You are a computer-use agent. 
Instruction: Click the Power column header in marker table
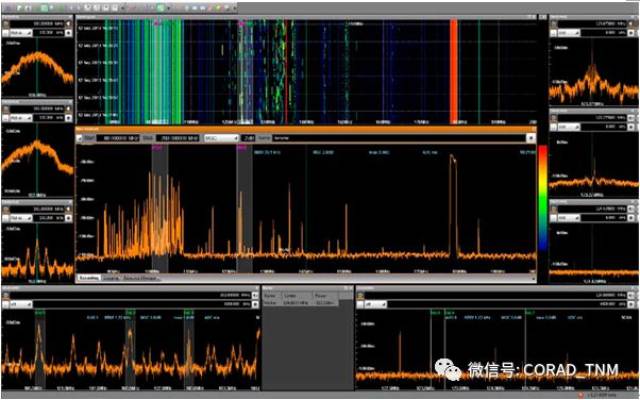coord(325,296)
